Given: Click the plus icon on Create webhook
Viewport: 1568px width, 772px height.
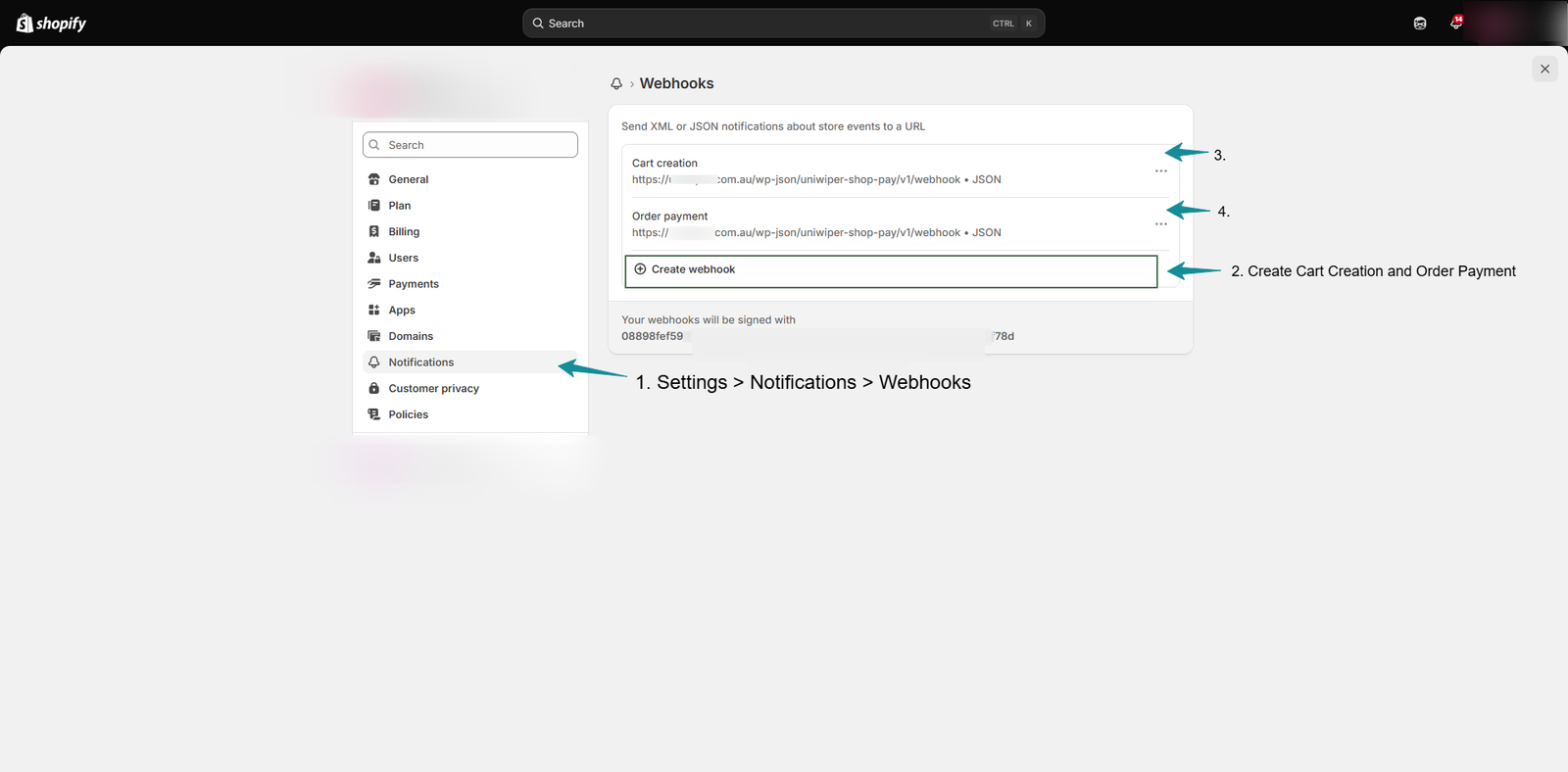Looking at the screenshot, I should click(x=640, y=269).
